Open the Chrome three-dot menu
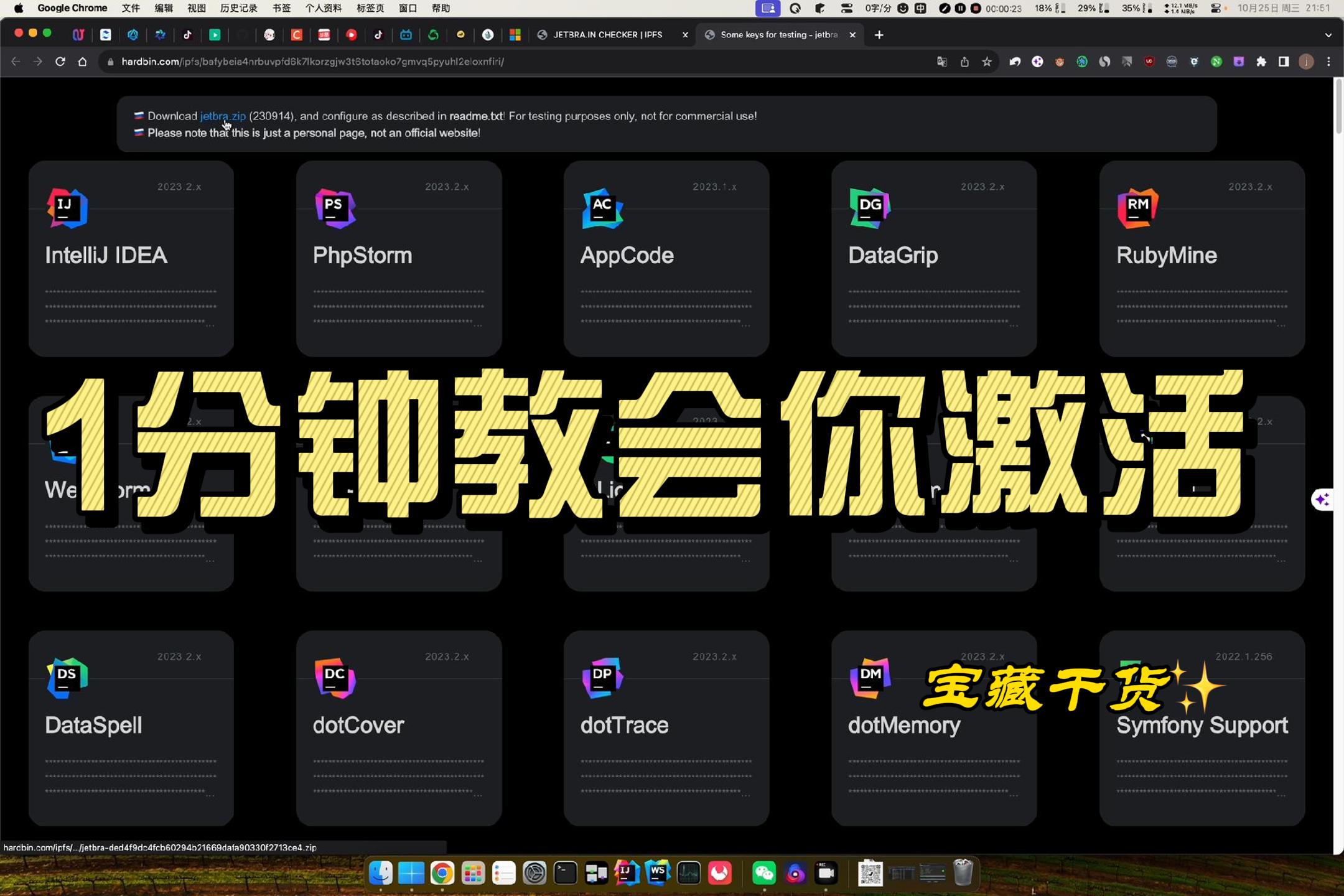 1328,62
